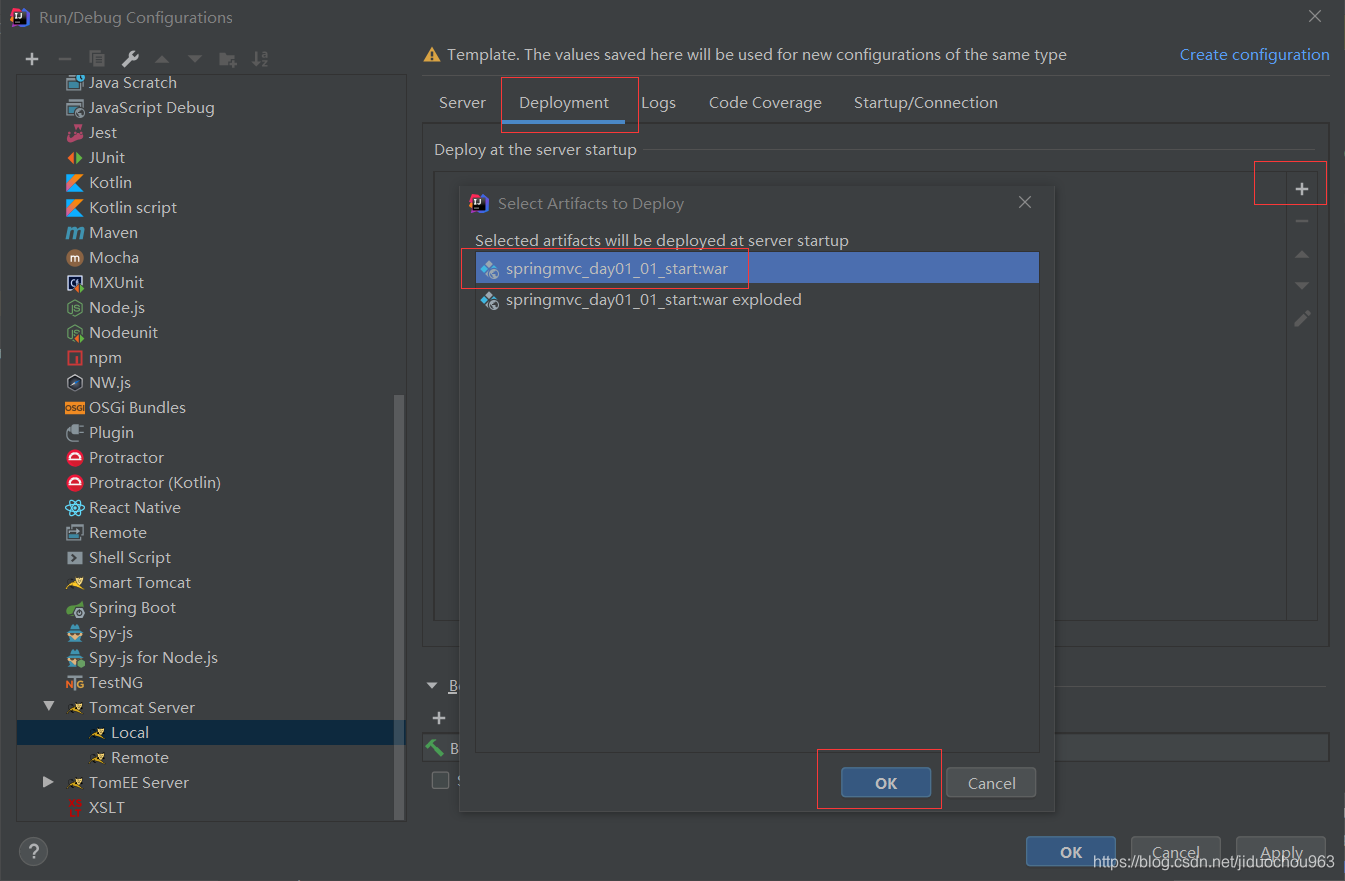Screen dimensions: 1345x881
Task: Select the TestNG template
Action: coord(104,683)
